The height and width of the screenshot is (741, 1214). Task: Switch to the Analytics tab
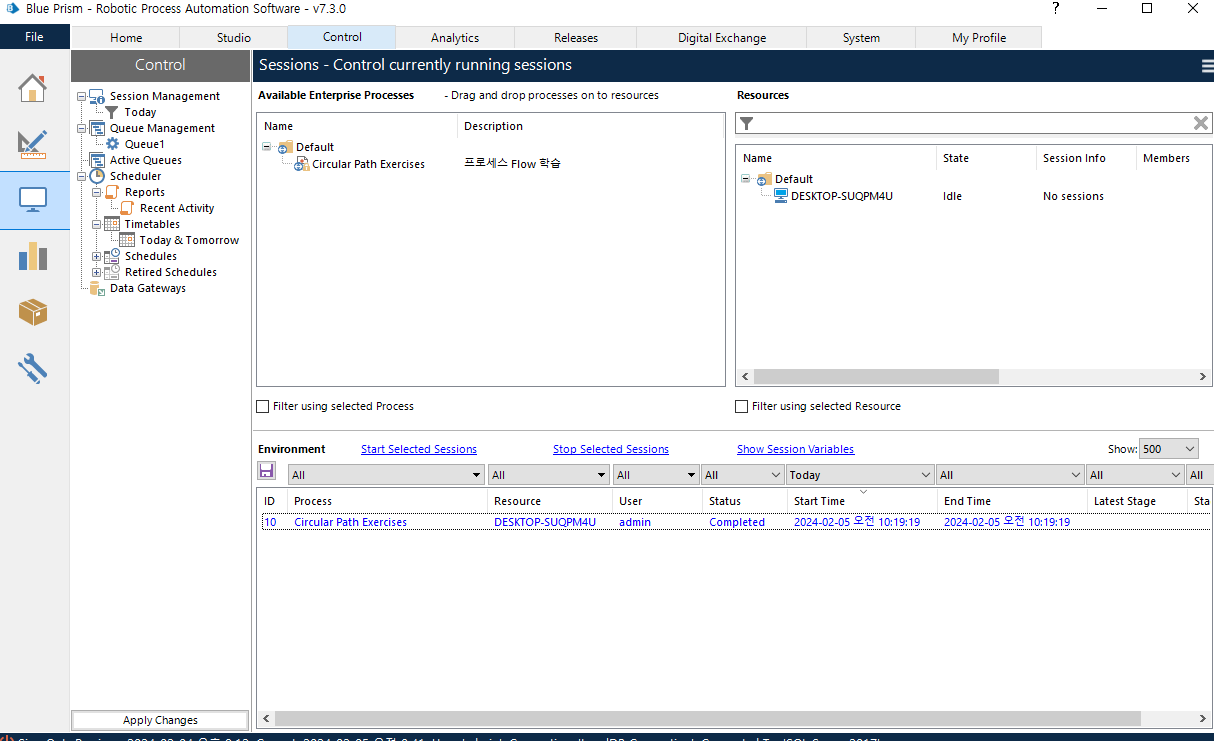(455, 38)
